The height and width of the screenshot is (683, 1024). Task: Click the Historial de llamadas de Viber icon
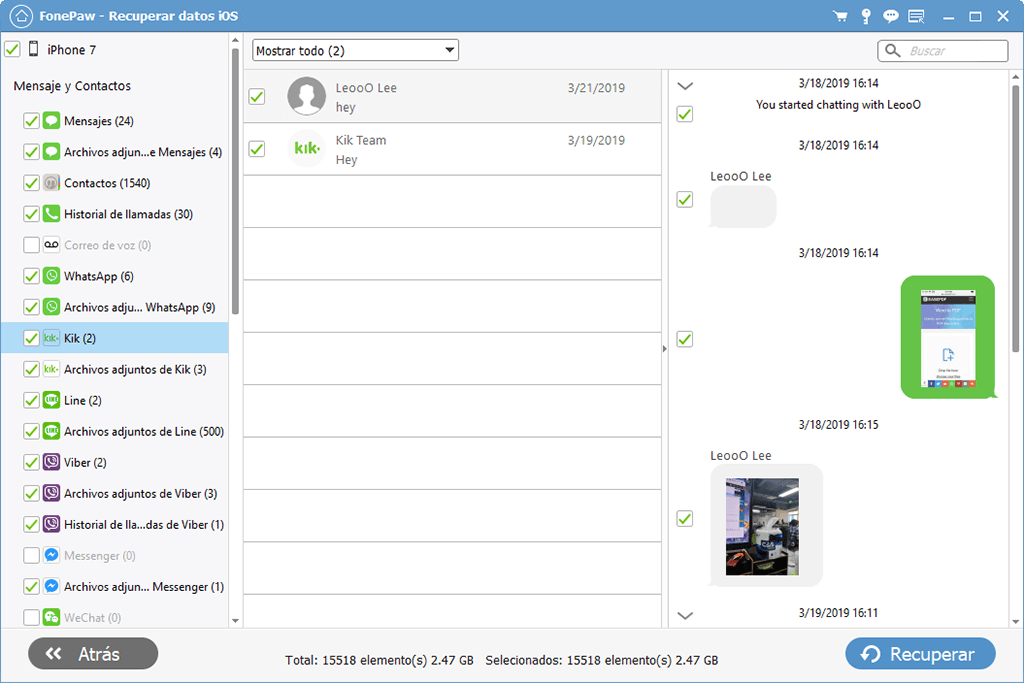click(52, 524)
